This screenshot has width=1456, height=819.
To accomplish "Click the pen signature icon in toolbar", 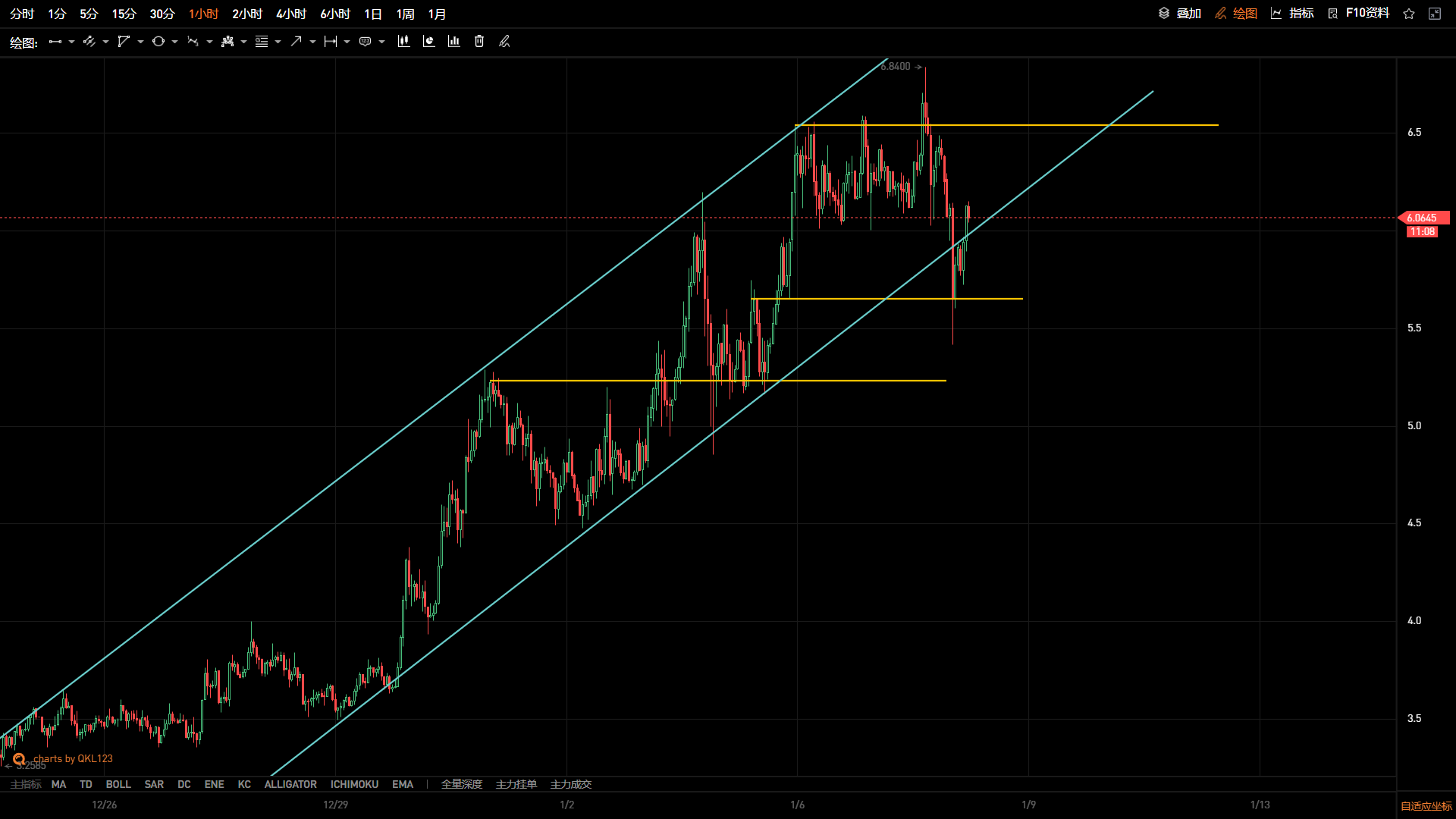I will tap(504, 42).
